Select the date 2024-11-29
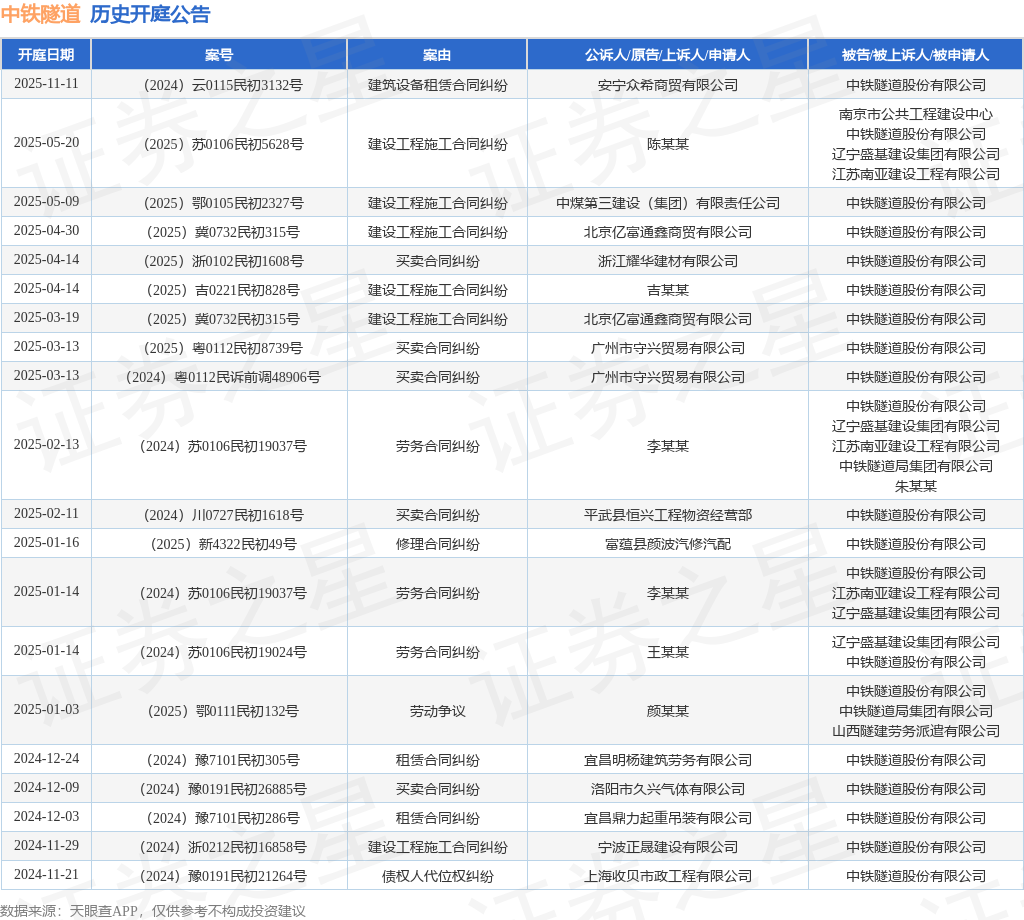Screen dimensions: 1024x920 46,846
